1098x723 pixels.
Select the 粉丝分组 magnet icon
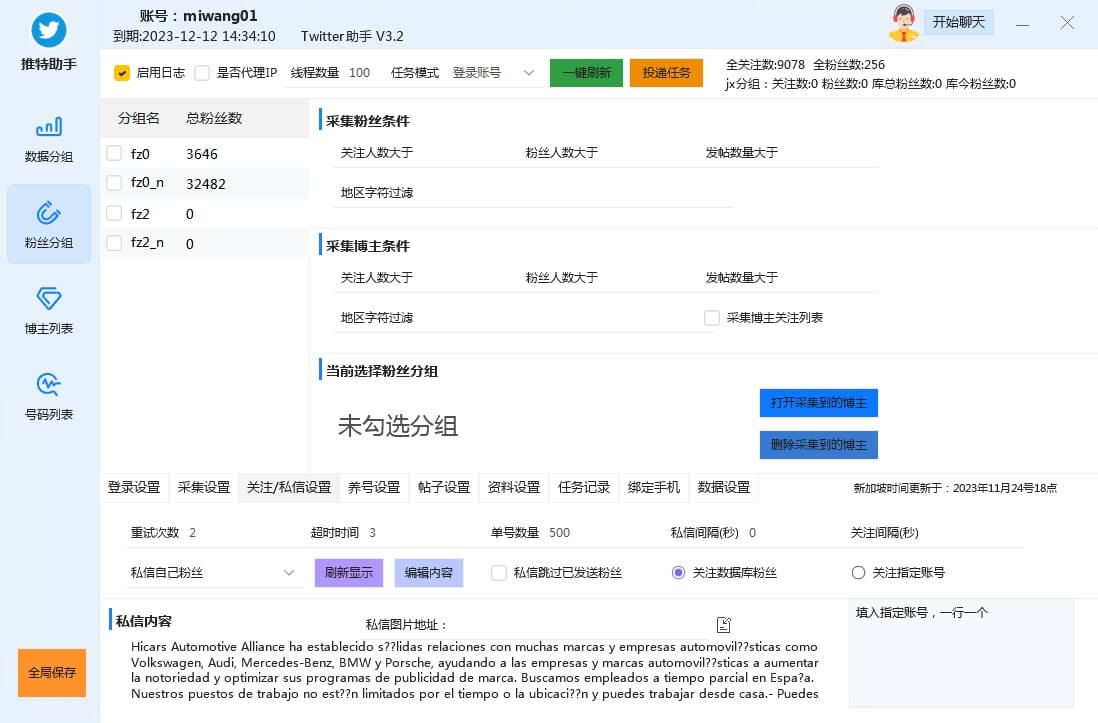pyautogui.click(x=49, y=213)
